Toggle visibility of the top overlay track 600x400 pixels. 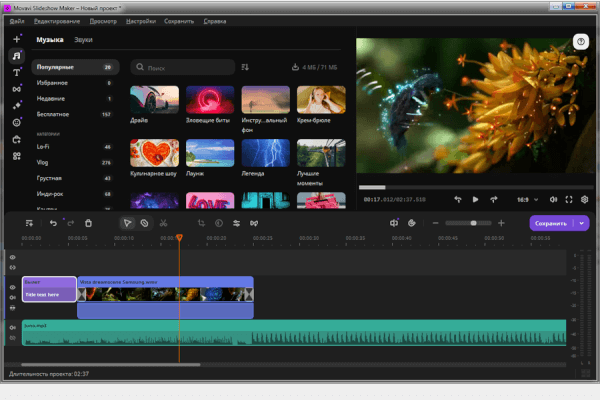[13, 257]
